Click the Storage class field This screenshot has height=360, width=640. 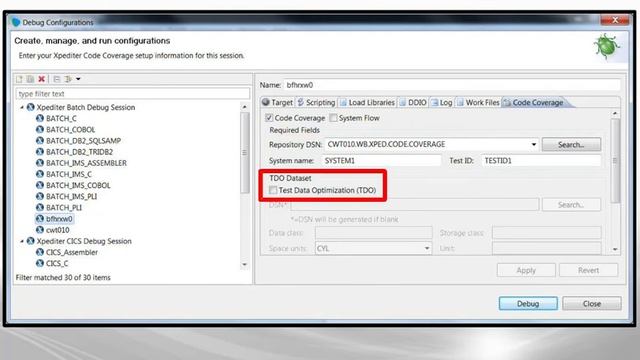click(547, 233)
